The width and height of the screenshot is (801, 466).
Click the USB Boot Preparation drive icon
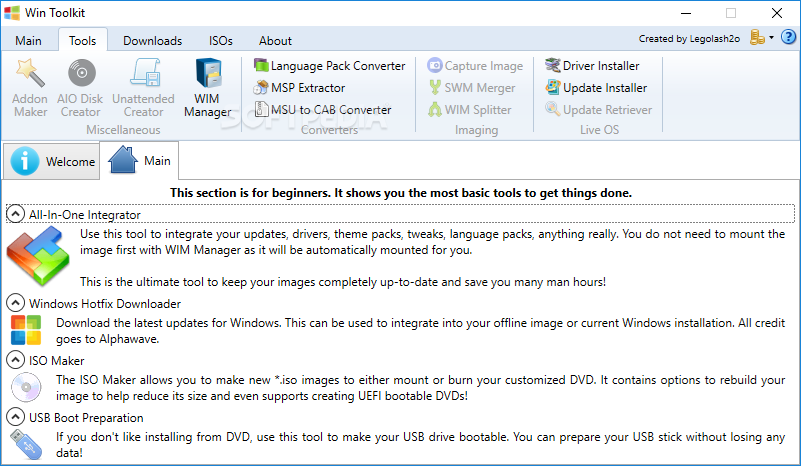(x=26, y=445)
